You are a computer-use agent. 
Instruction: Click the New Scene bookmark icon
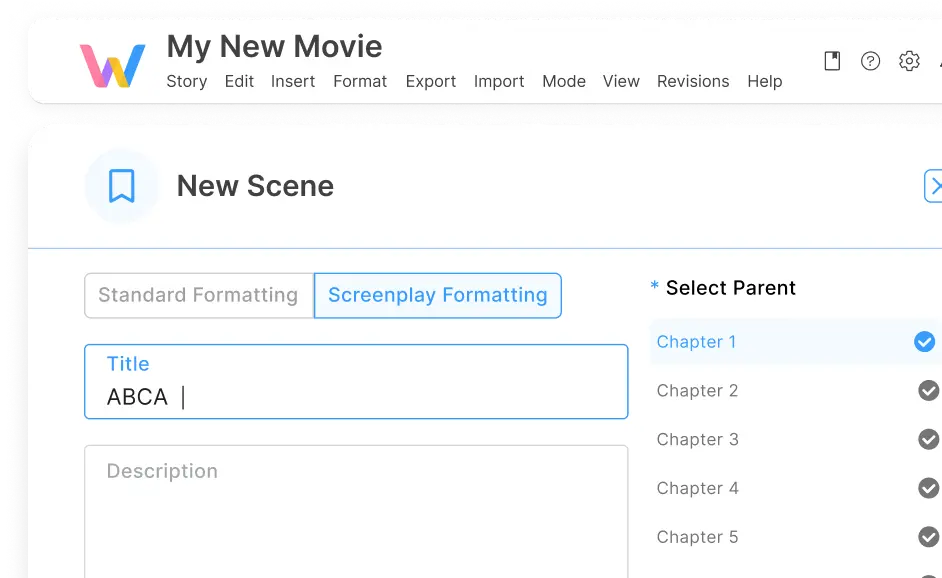[x=121, y=185]
